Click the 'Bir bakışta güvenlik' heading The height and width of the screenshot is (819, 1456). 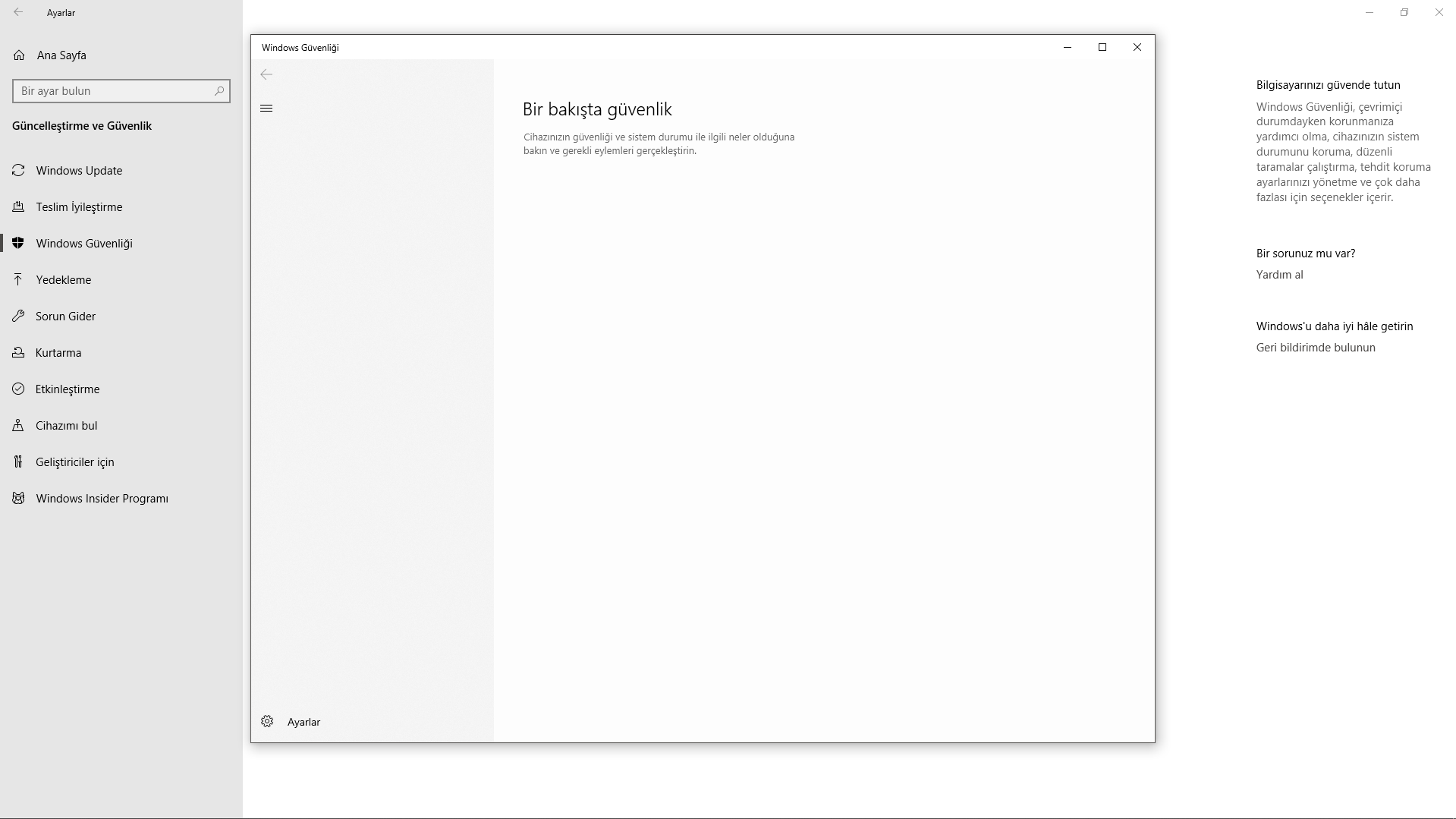click(x=597, y=109)
